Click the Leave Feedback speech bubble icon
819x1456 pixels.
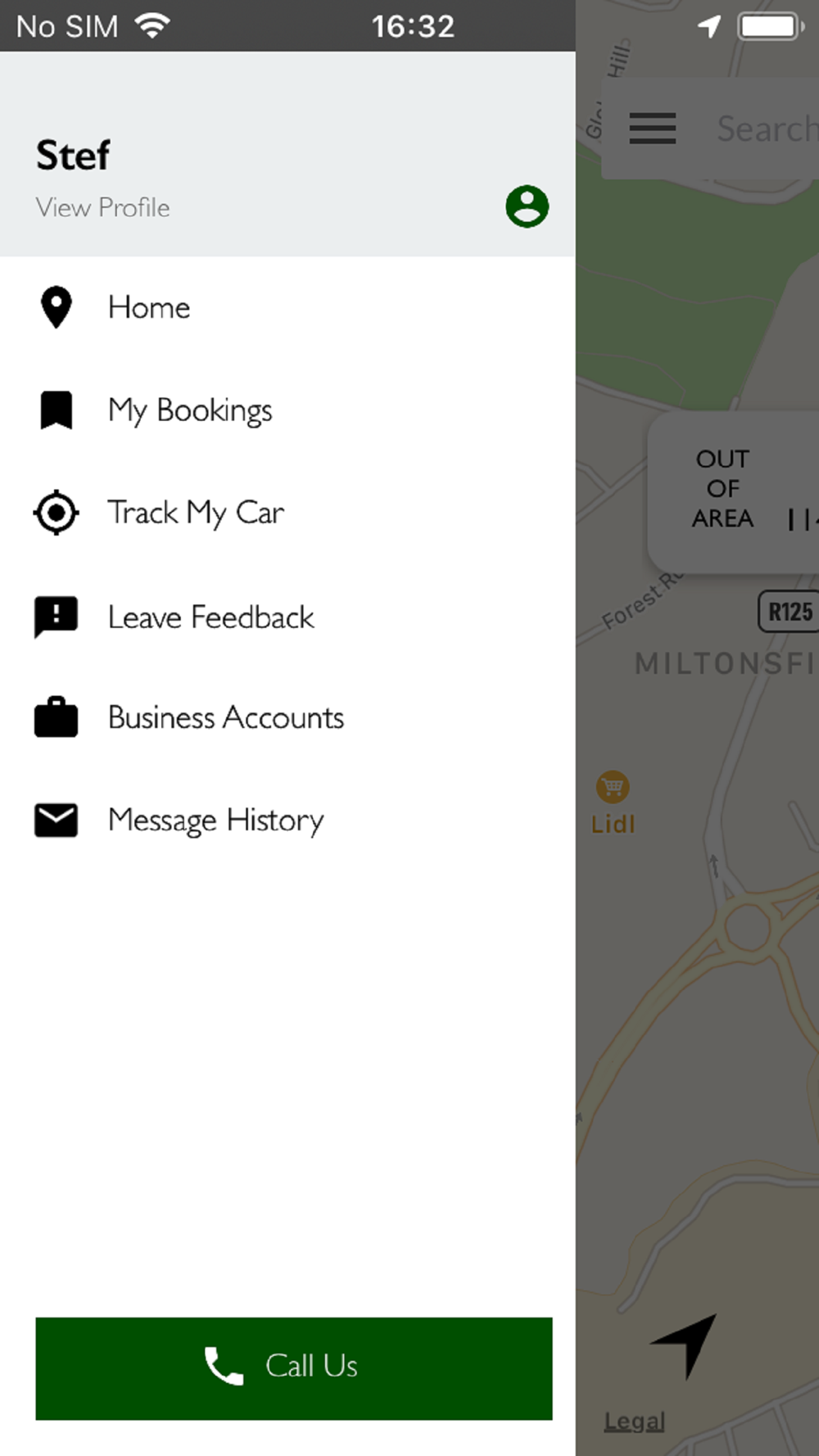click(x=56, y=617)
